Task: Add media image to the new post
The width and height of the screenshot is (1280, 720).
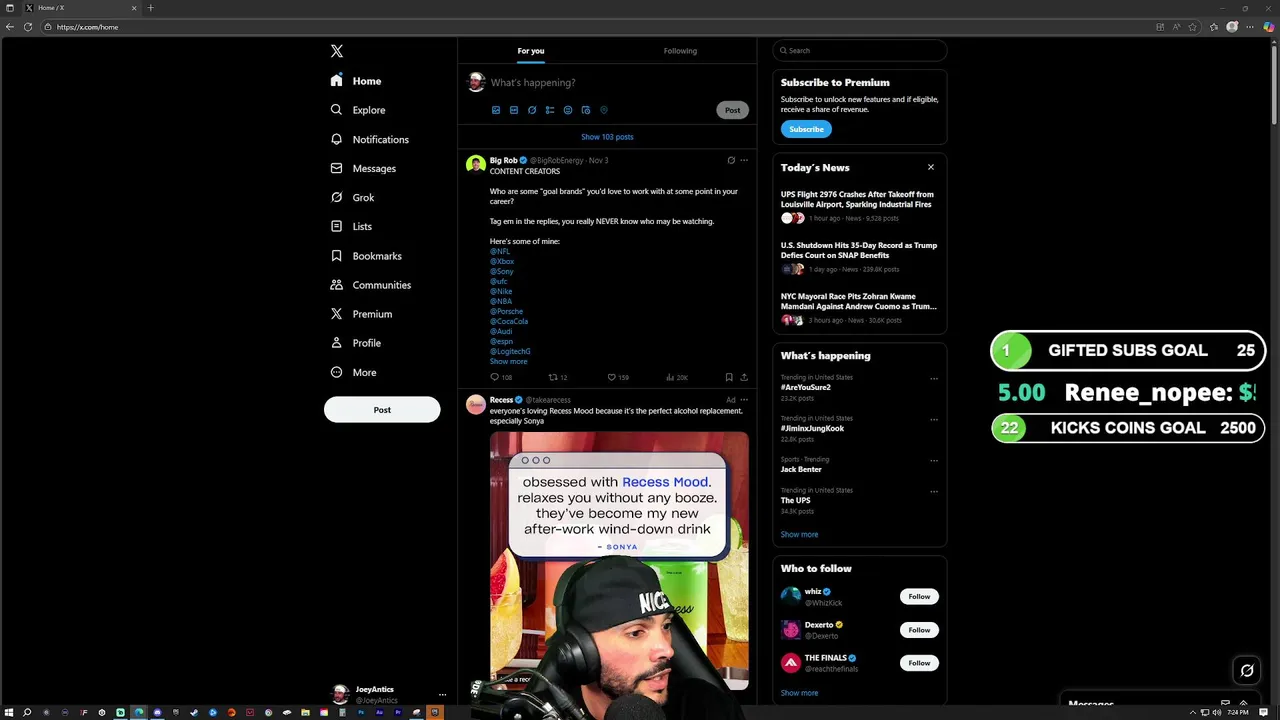Action: 495,110
